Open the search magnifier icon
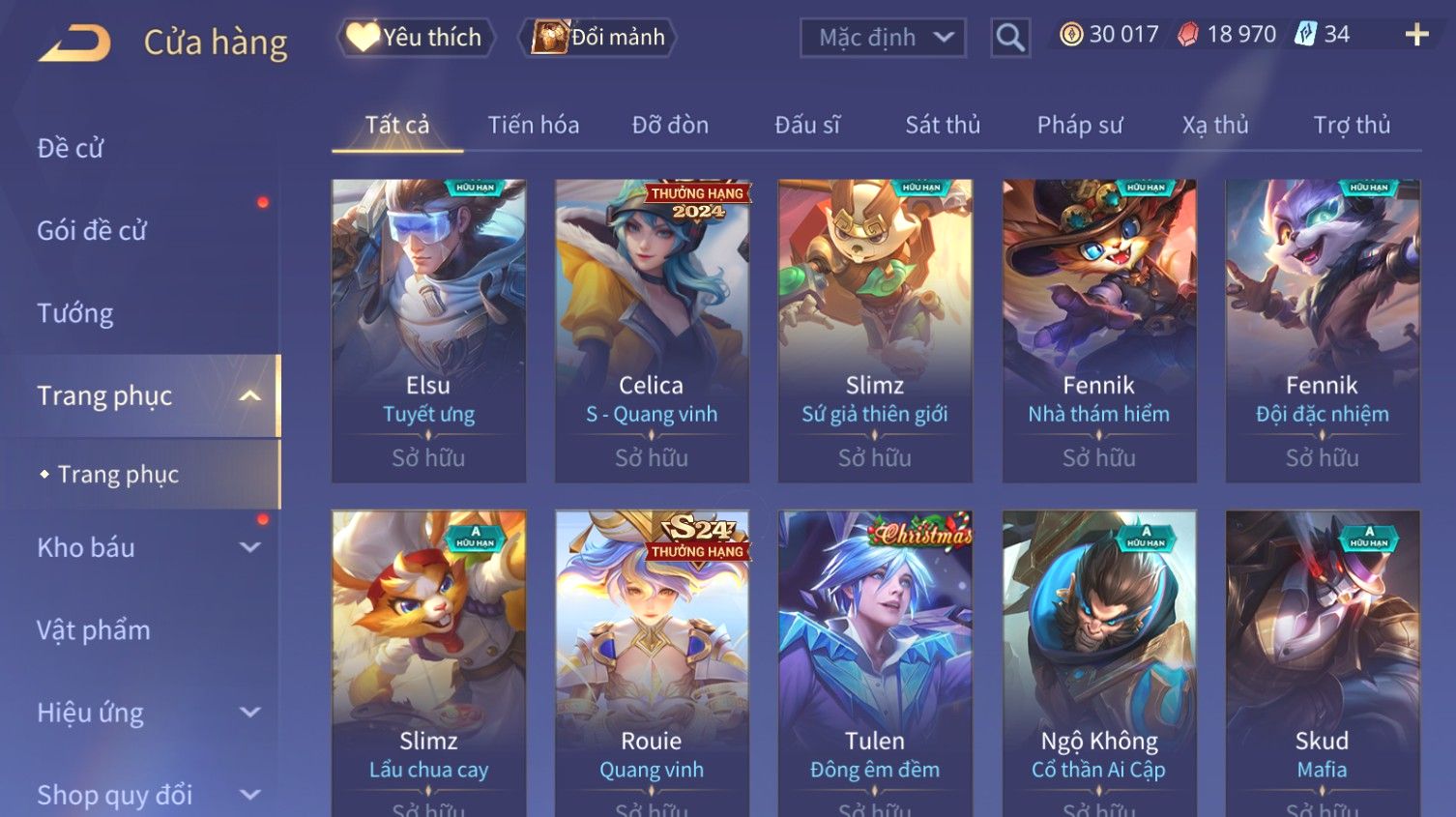 1010,38
